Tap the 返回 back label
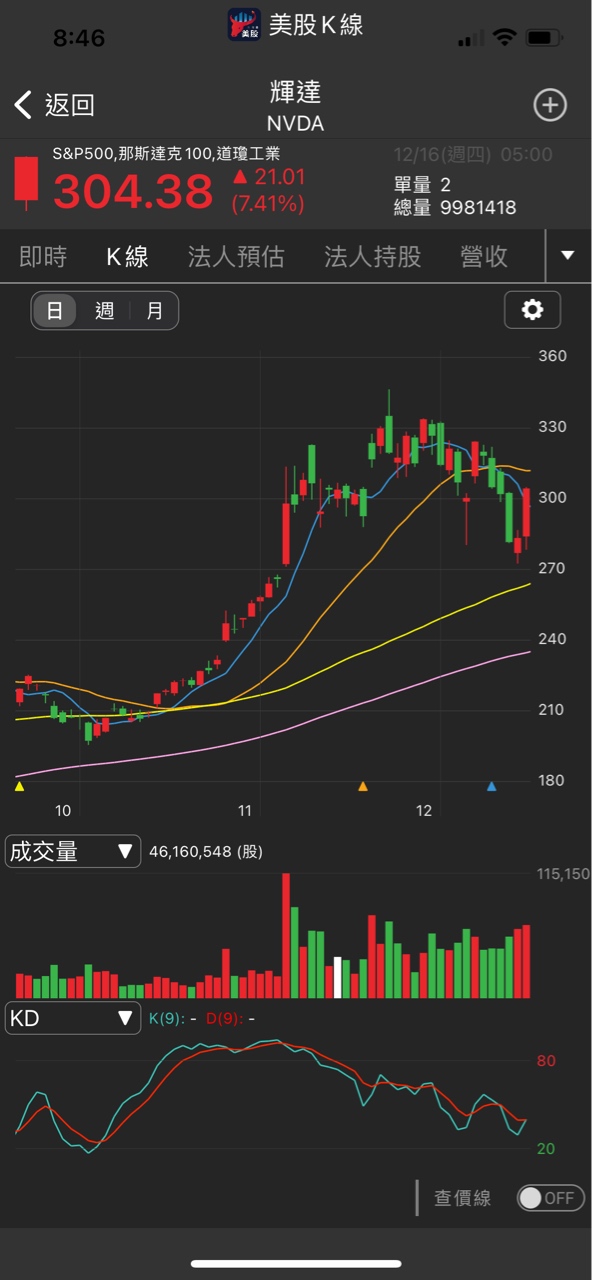This screenshot has width=592, height=1280. [69, 105]
